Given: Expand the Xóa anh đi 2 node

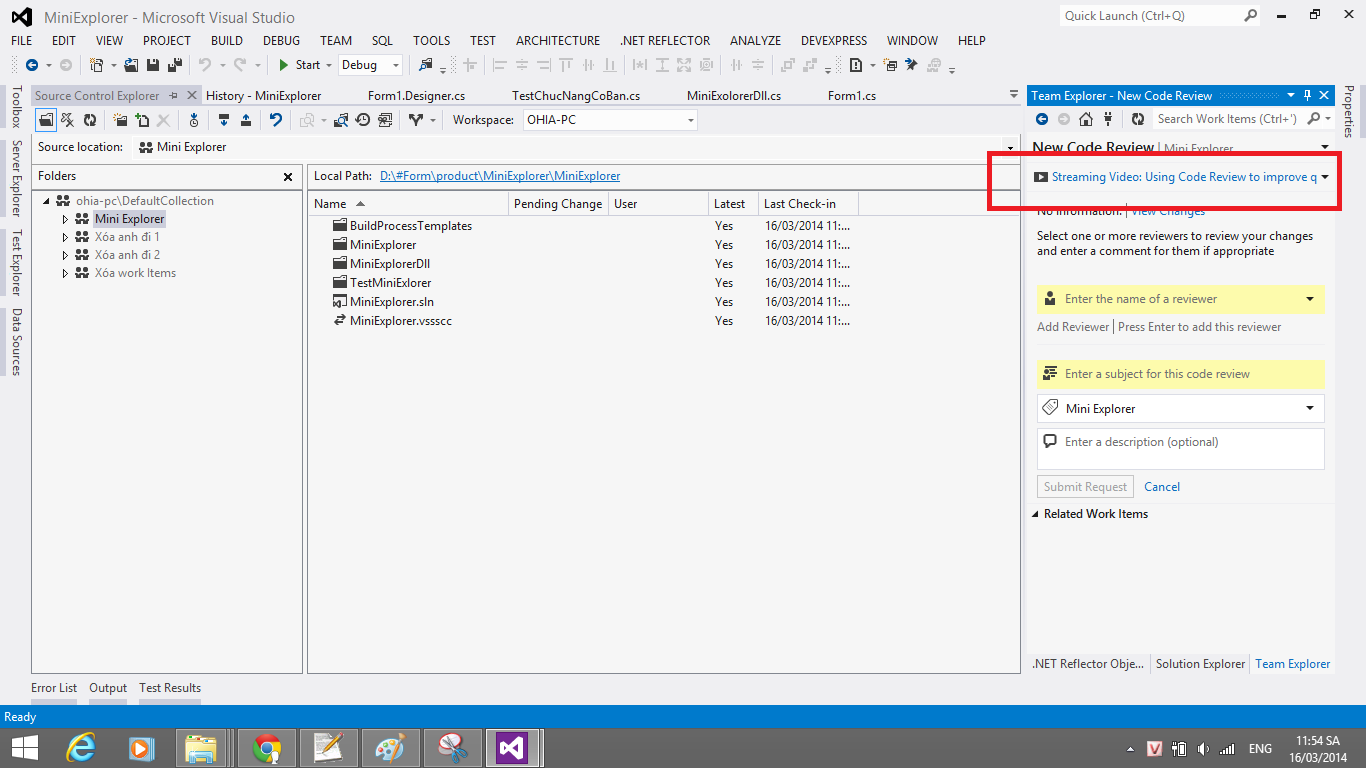Looking at the screenshot, I should click(66, 255).
